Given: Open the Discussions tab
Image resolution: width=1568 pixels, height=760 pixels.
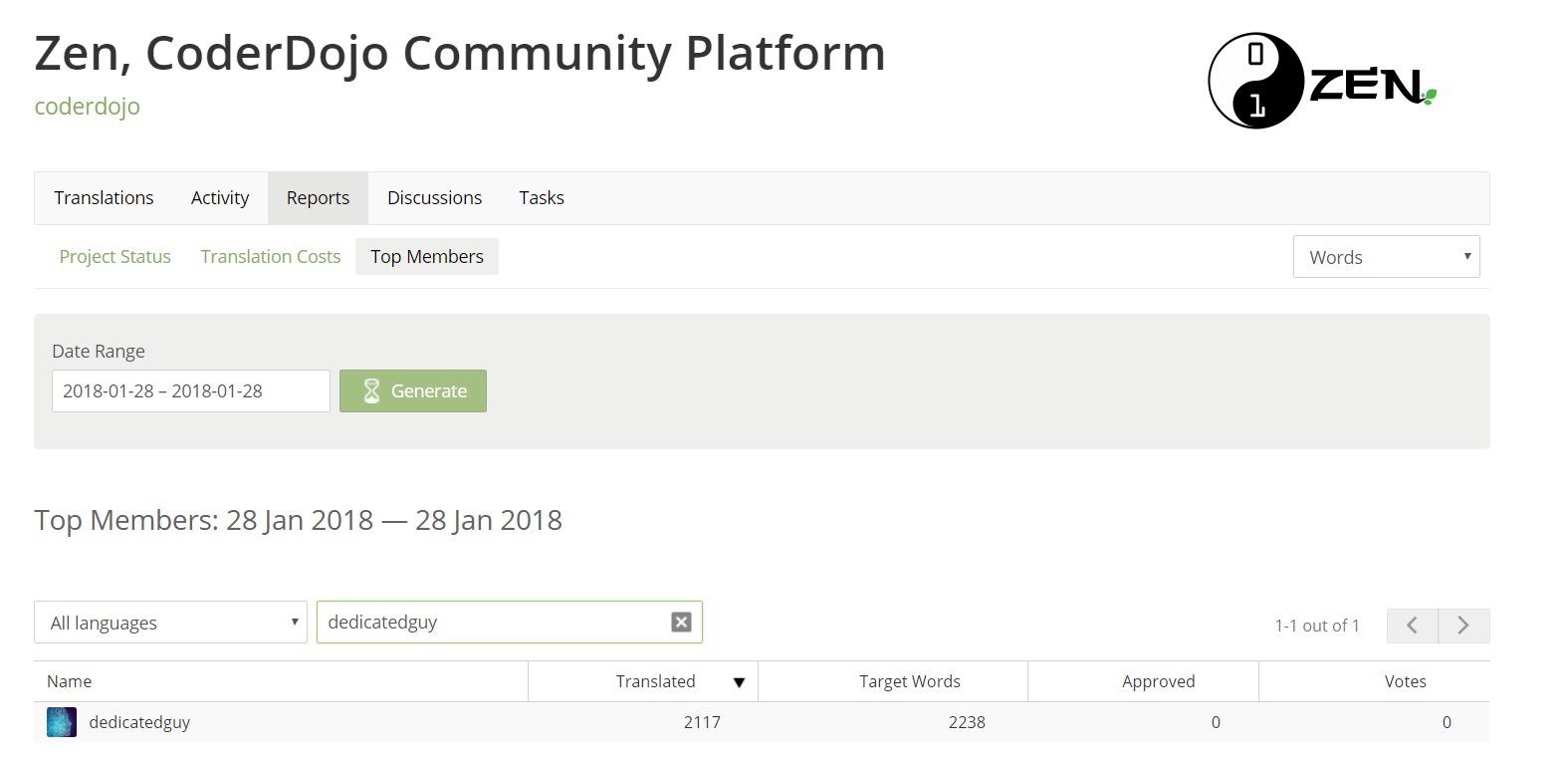Looking at the screenshot, I should click(434, 198).
